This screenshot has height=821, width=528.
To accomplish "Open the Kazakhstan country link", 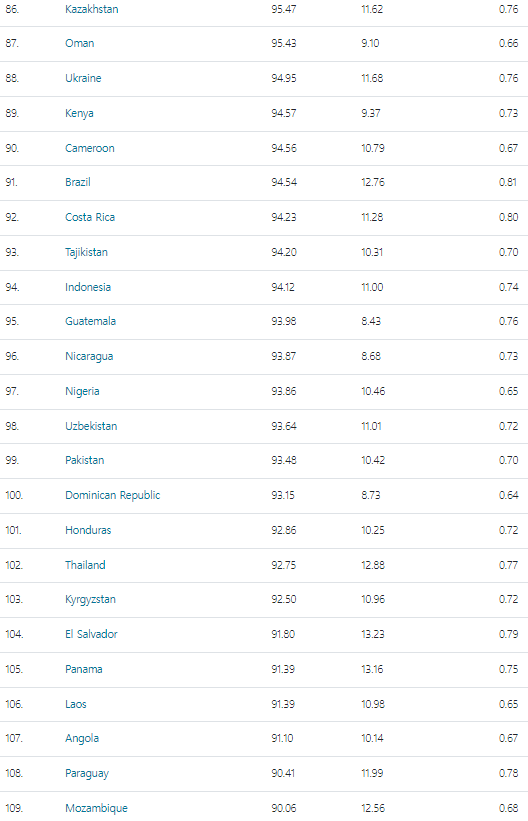I will click(x=92, y=9).
